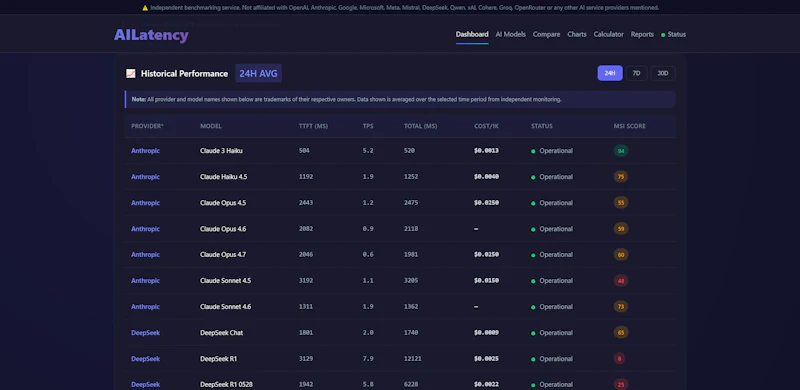Select the Claude Opus 4.5 model name
Viewport: 800px width, 390px height.
(223, 203)
